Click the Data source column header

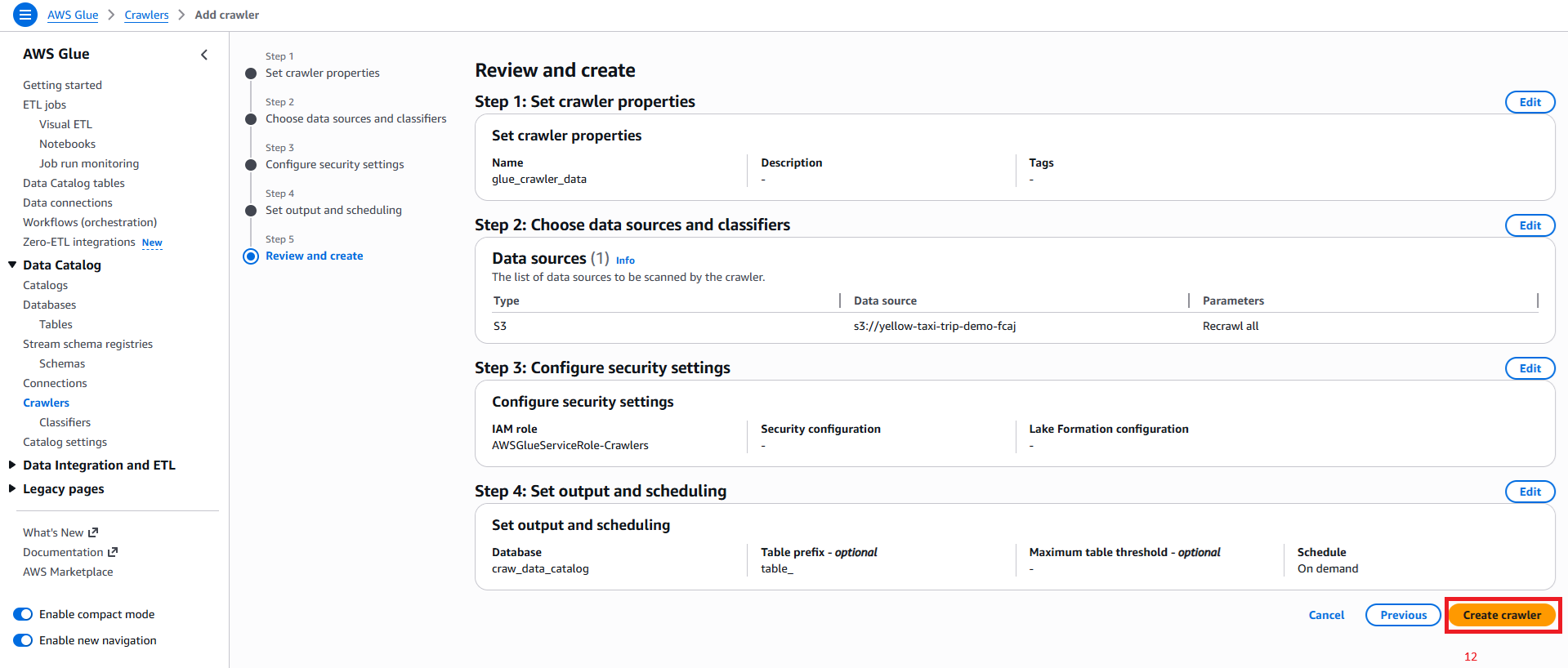pyautogui.click(x=885, y=301)
